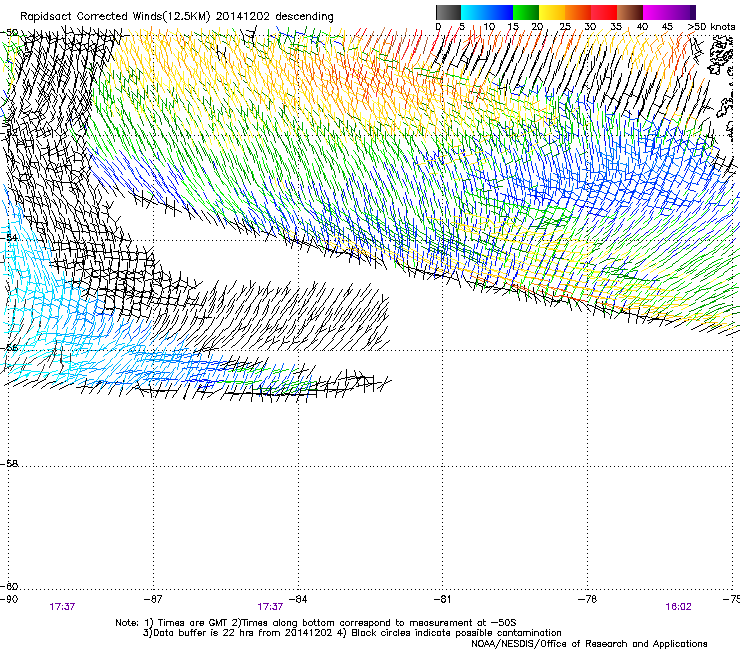Click the "NOAA/NESDIS/Office of Research and Applications" credit

pos(589,644)
